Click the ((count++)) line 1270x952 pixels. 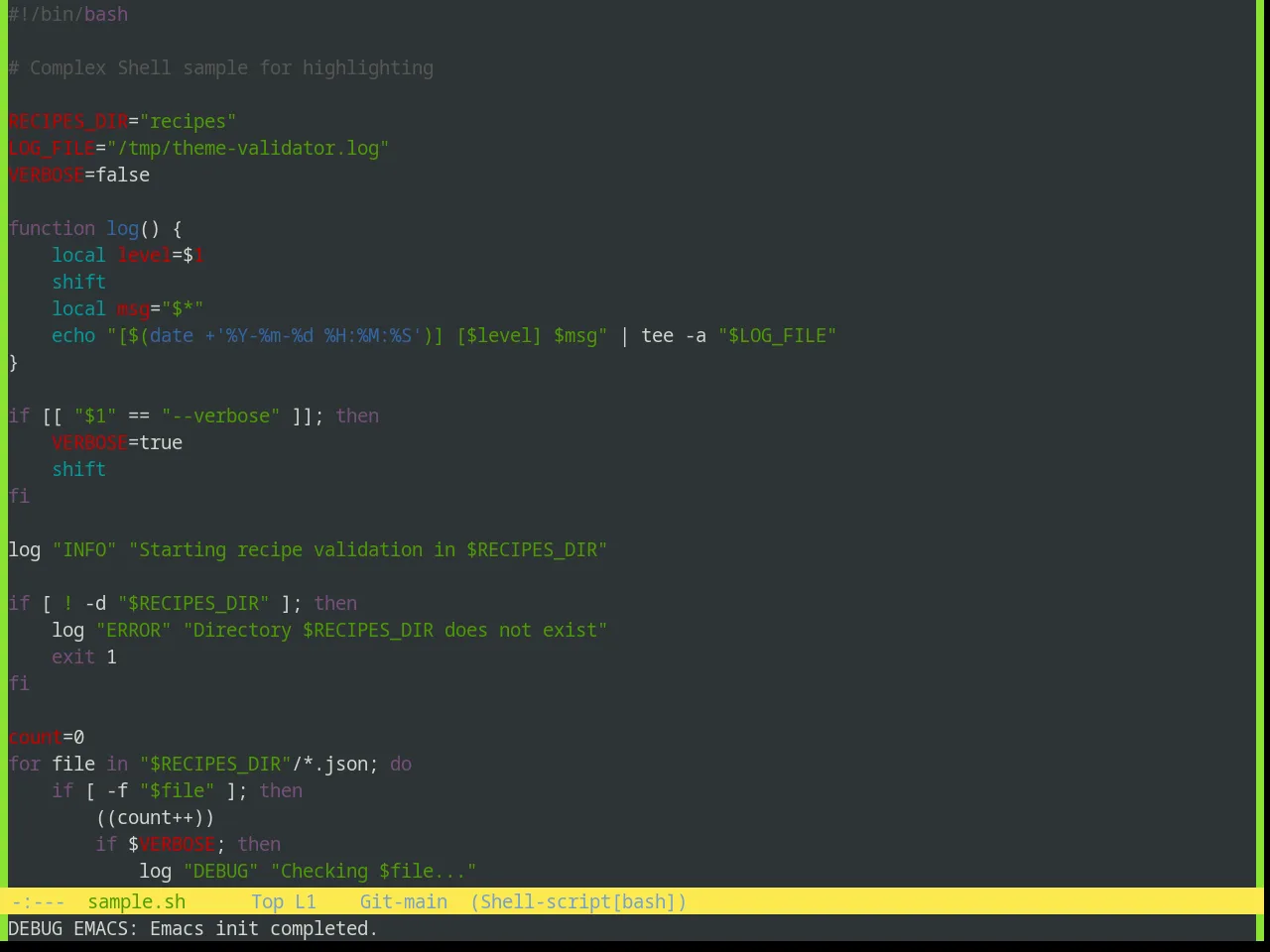pyautogui.click(x=155, y=817)
